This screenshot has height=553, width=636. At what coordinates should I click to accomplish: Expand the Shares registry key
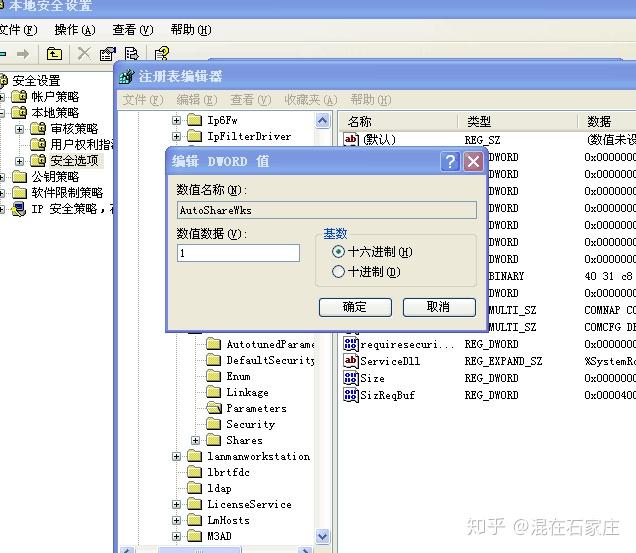[195, 441]
